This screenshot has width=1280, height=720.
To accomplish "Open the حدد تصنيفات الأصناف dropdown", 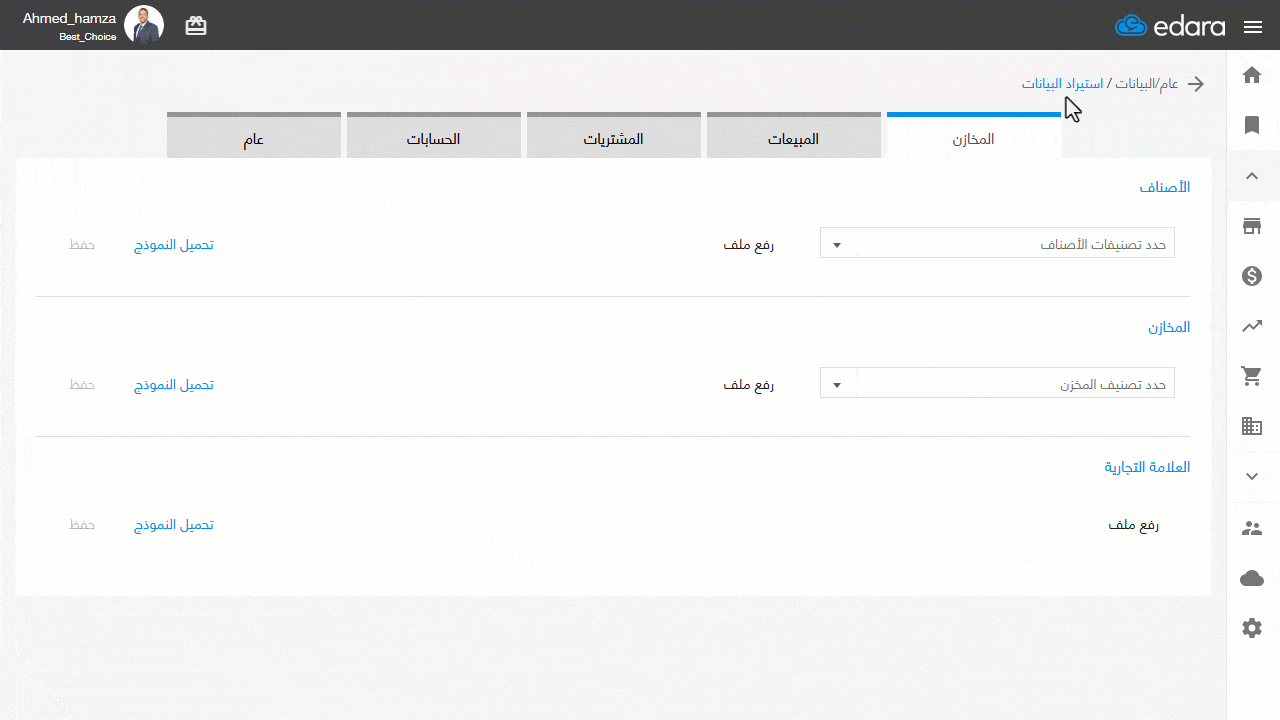I will 997,243.
